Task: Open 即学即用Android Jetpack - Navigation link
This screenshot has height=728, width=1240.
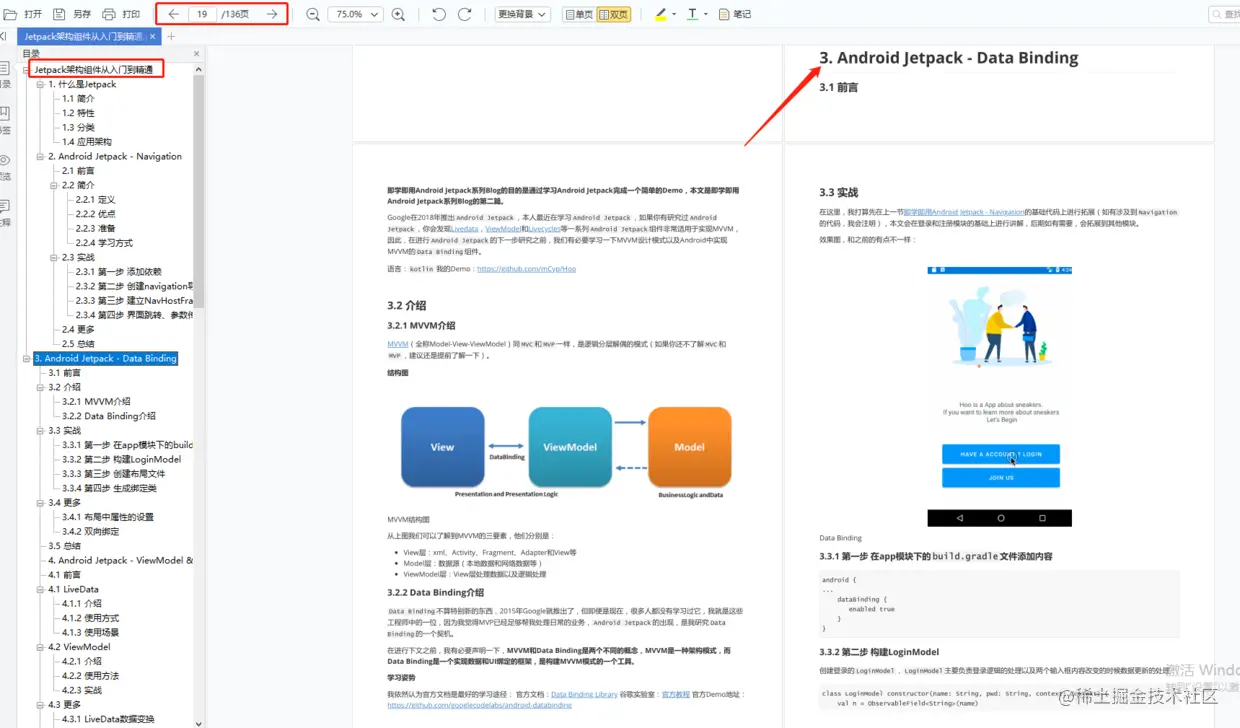Action: pos(963,212)
